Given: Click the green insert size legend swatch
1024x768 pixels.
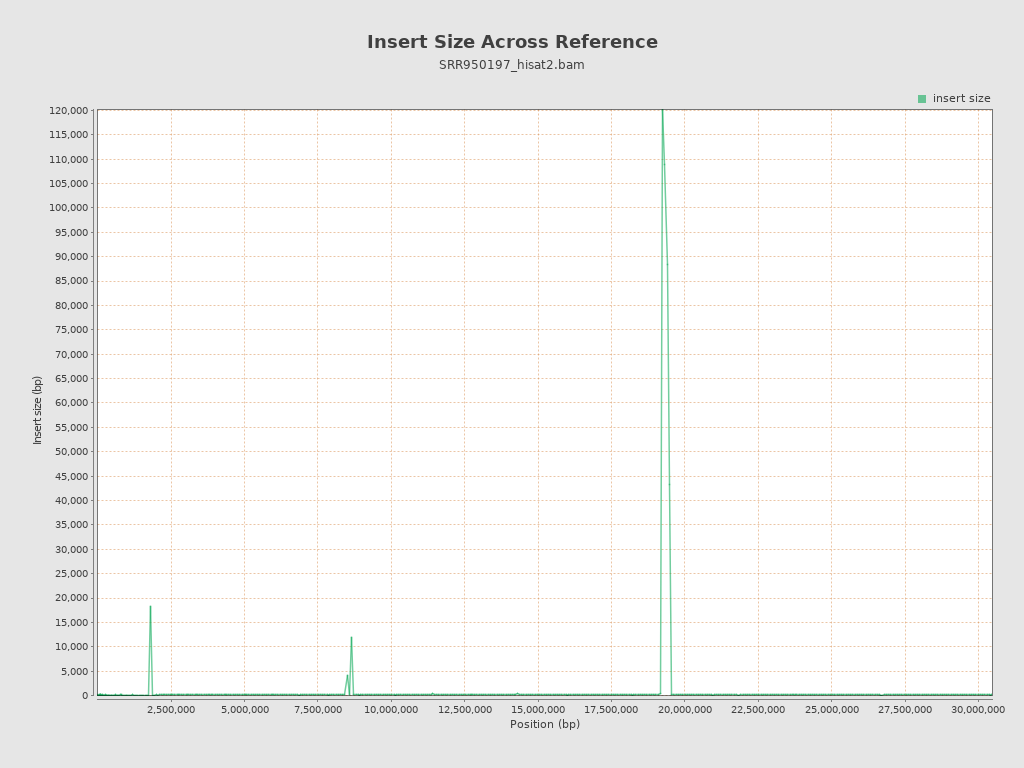Looking at the screenshot, I should point(921,99).
